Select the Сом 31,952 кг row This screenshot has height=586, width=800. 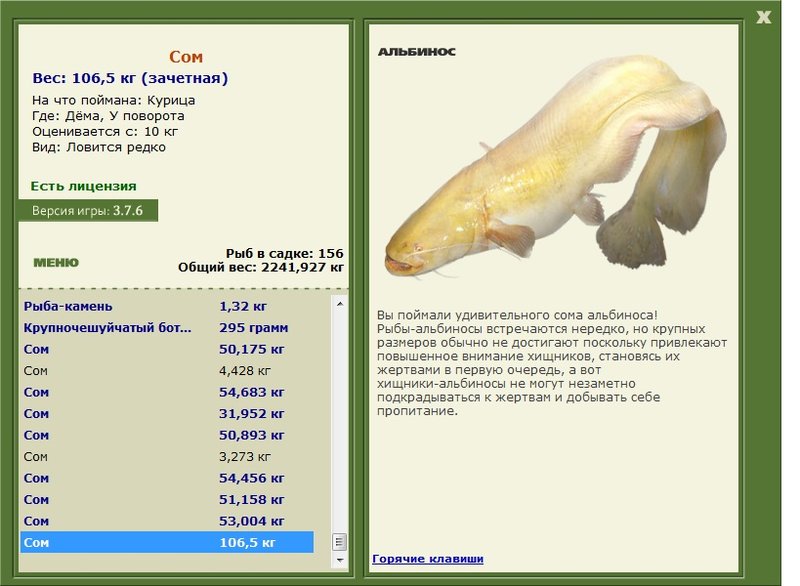coord(167,414)
